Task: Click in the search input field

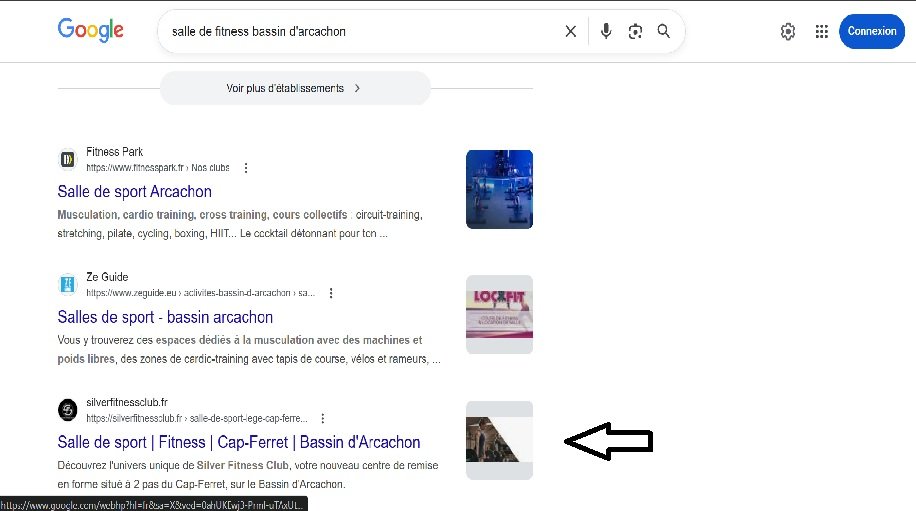Action: 362,32
